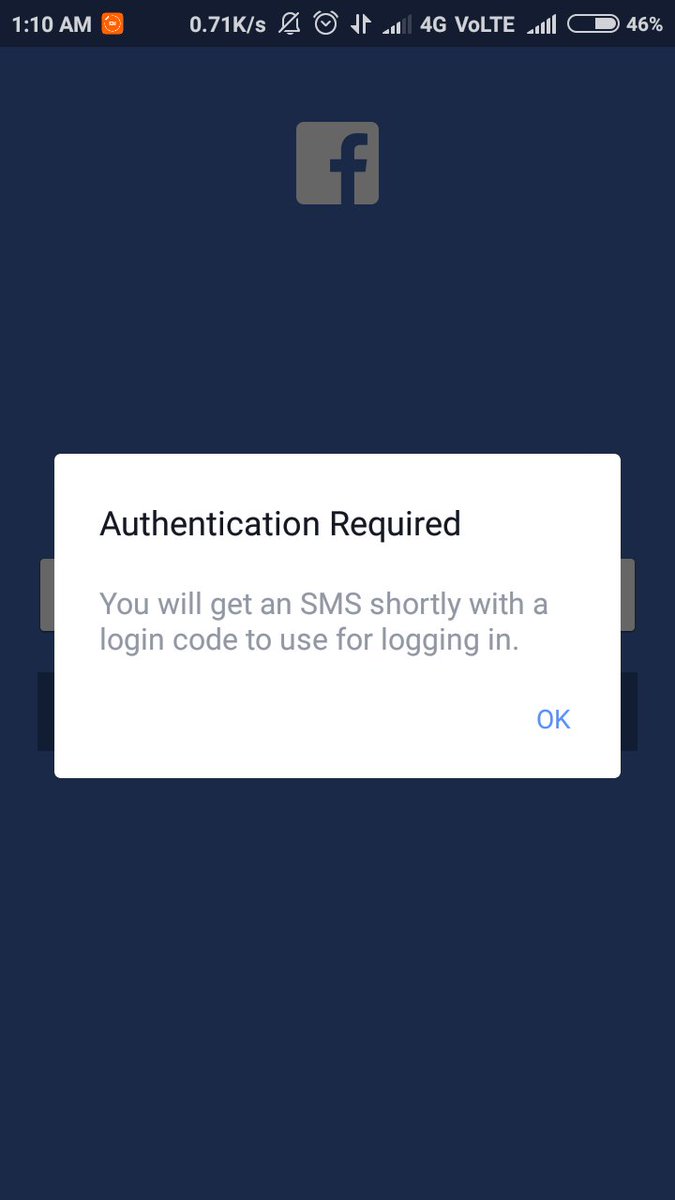This screenshot has width=675, height=1200.
Task: Tap the OK button in the dialog
Action: 553,719
